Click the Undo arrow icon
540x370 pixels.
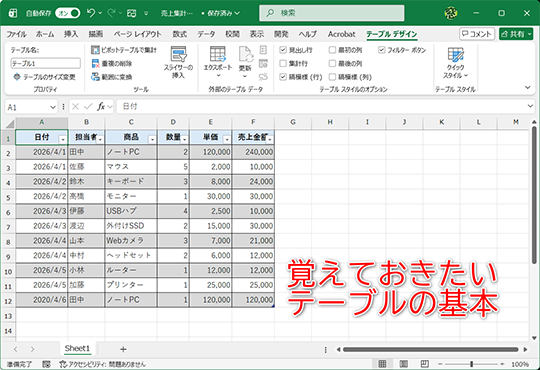tap(91, 13)
